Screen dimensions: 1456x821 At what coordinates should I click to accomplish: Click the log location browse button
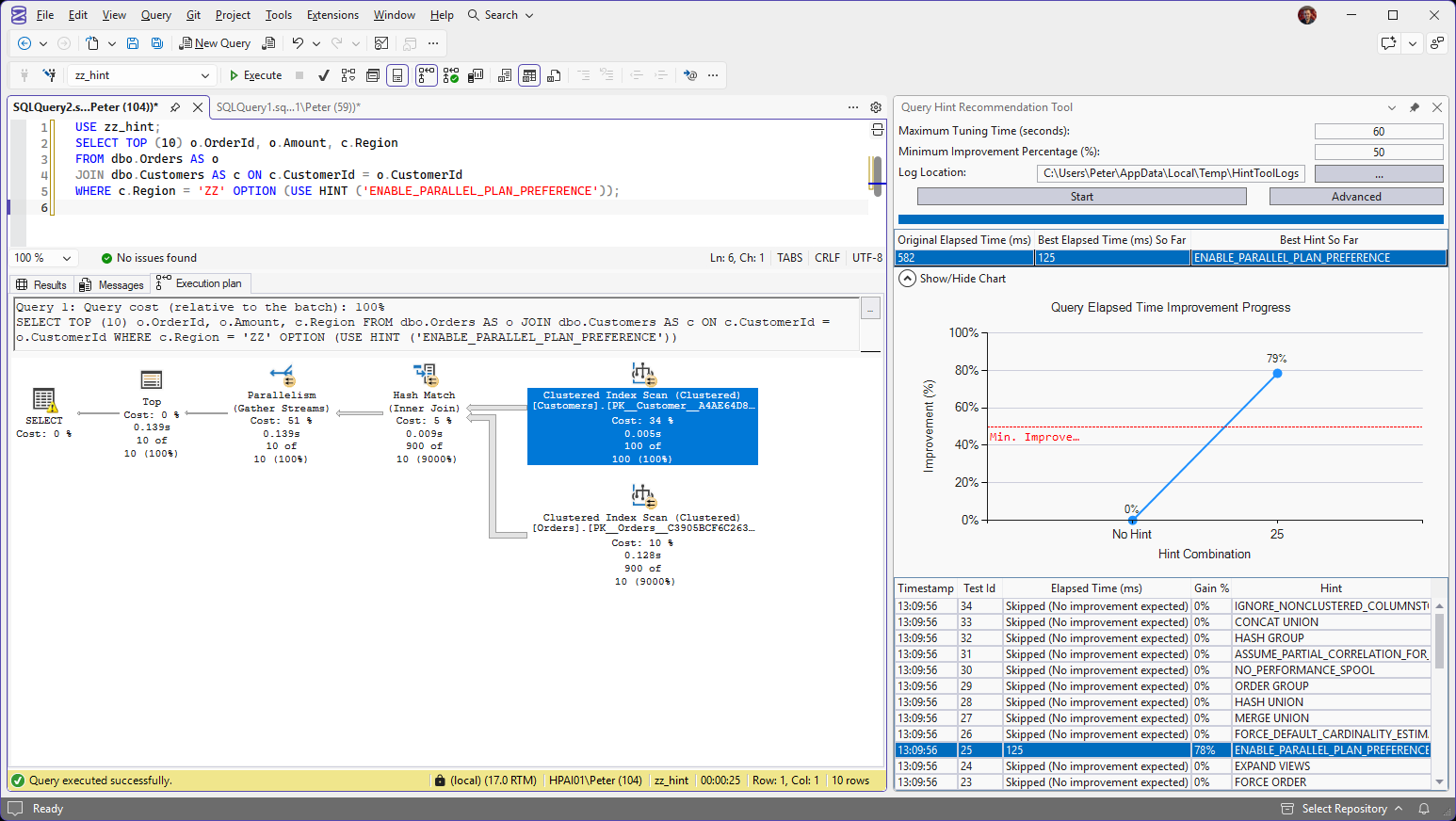click(1379, 174)
